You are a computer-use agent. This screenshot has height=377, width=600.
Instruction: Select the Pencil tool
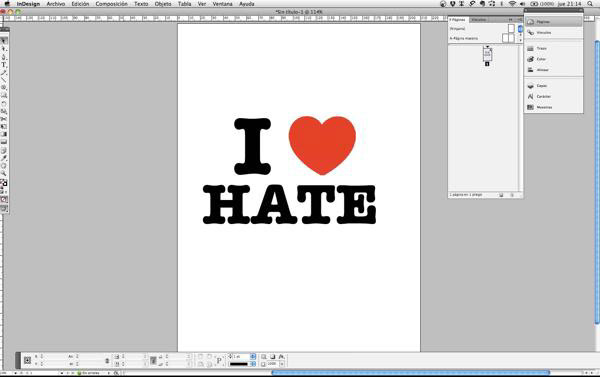pos(4,72)
